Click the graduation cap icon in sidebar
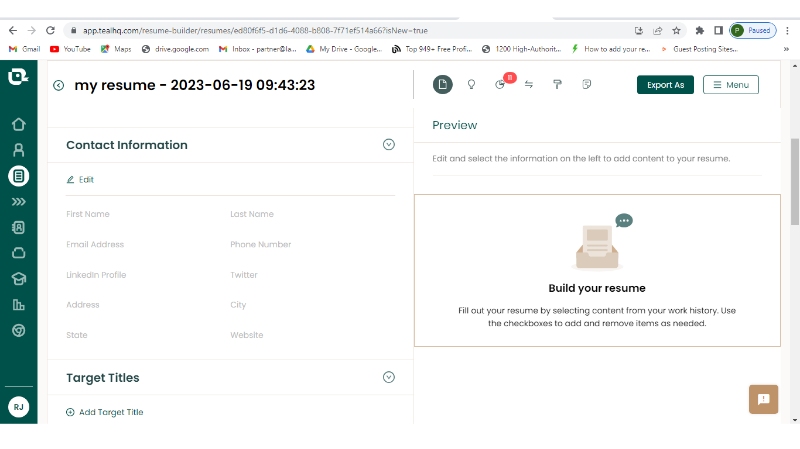This screenshot has height=449, width=800. coord(18,279)
